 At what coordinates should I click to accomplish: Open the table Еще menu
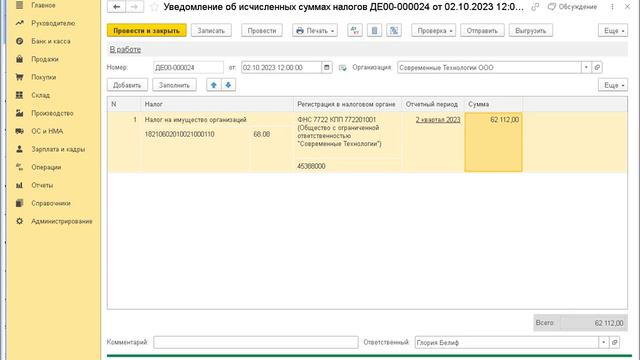click(613, 85)
